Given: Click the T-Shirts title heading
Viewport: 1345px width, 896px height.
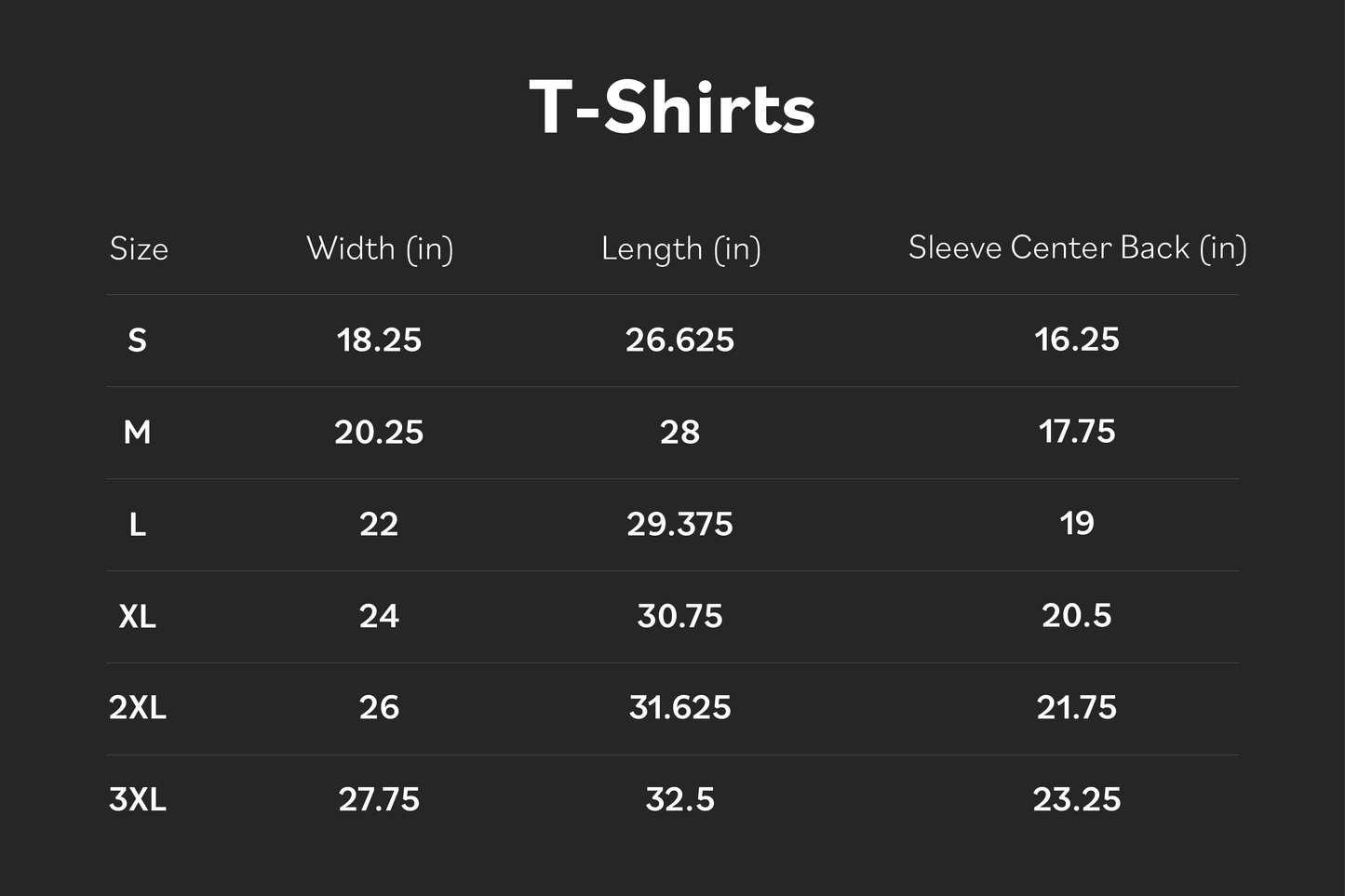Looking at the screenshot, I should pos(672,108).
